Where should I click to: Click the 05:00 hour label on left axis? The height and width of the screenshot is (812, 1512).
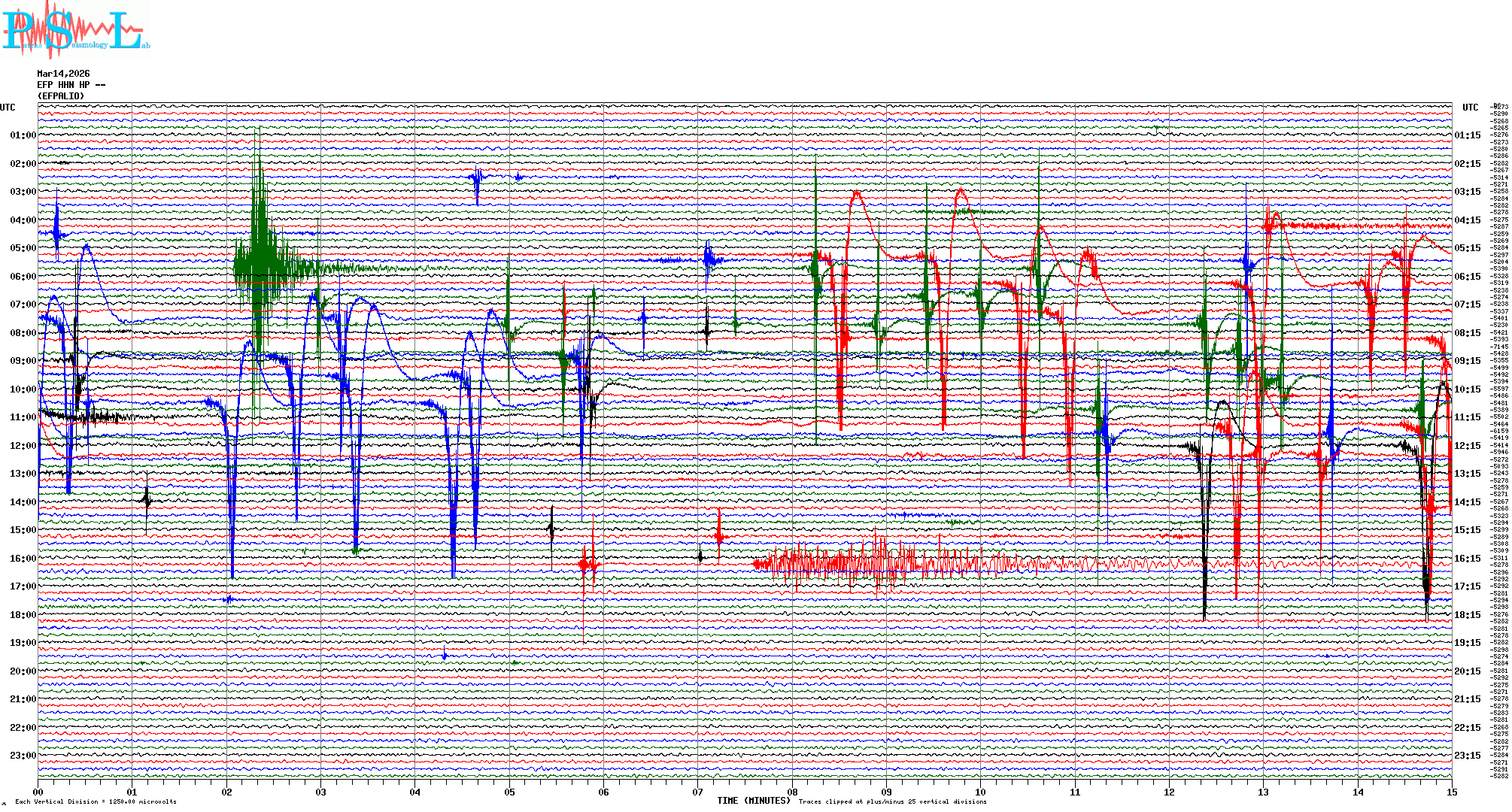[x=23, y=248]
